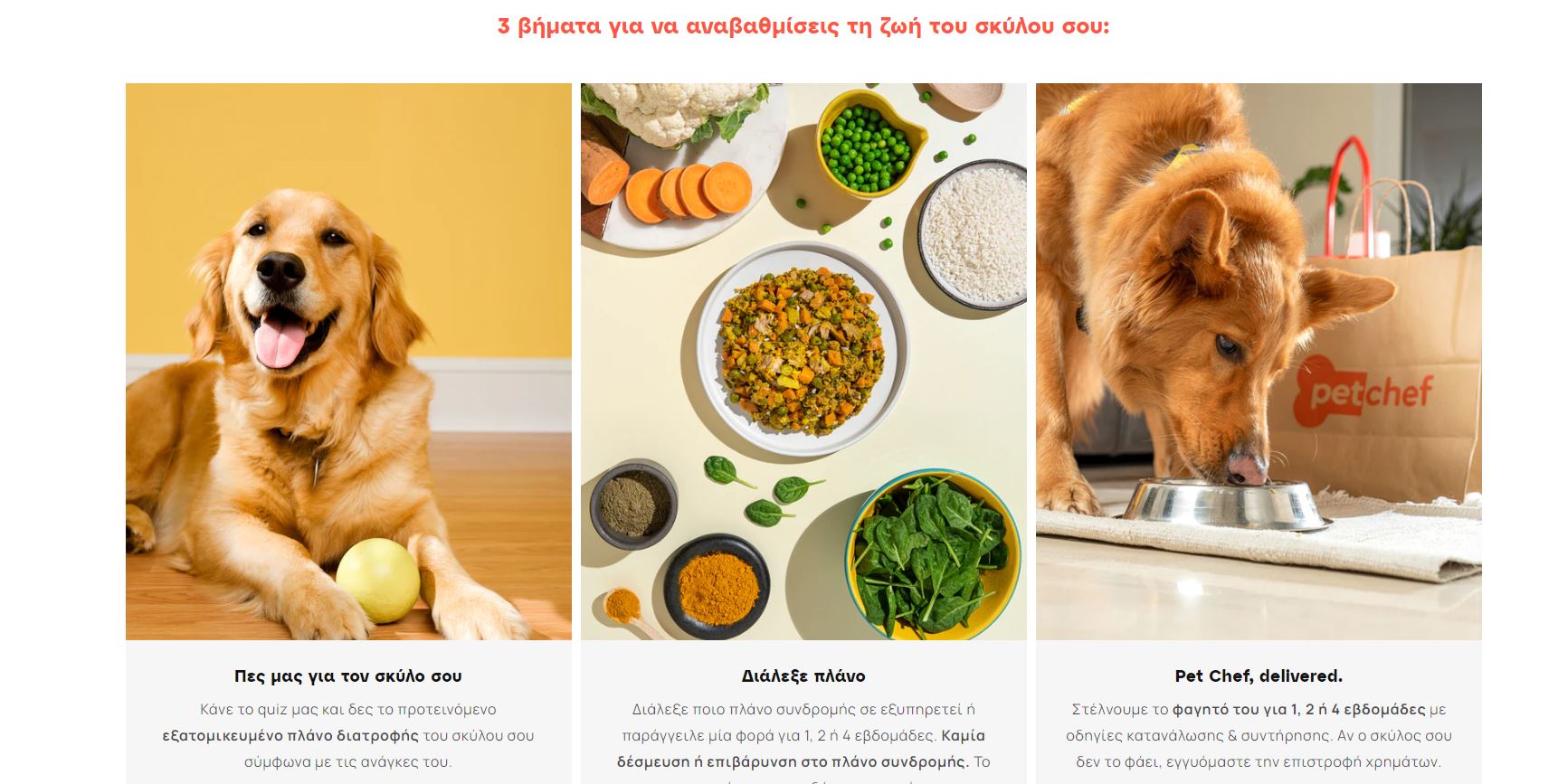The width and height of the screenshot is (1558, 784).
Task: Click the plate of cooked dog food
Action: (x=803, y=348)
